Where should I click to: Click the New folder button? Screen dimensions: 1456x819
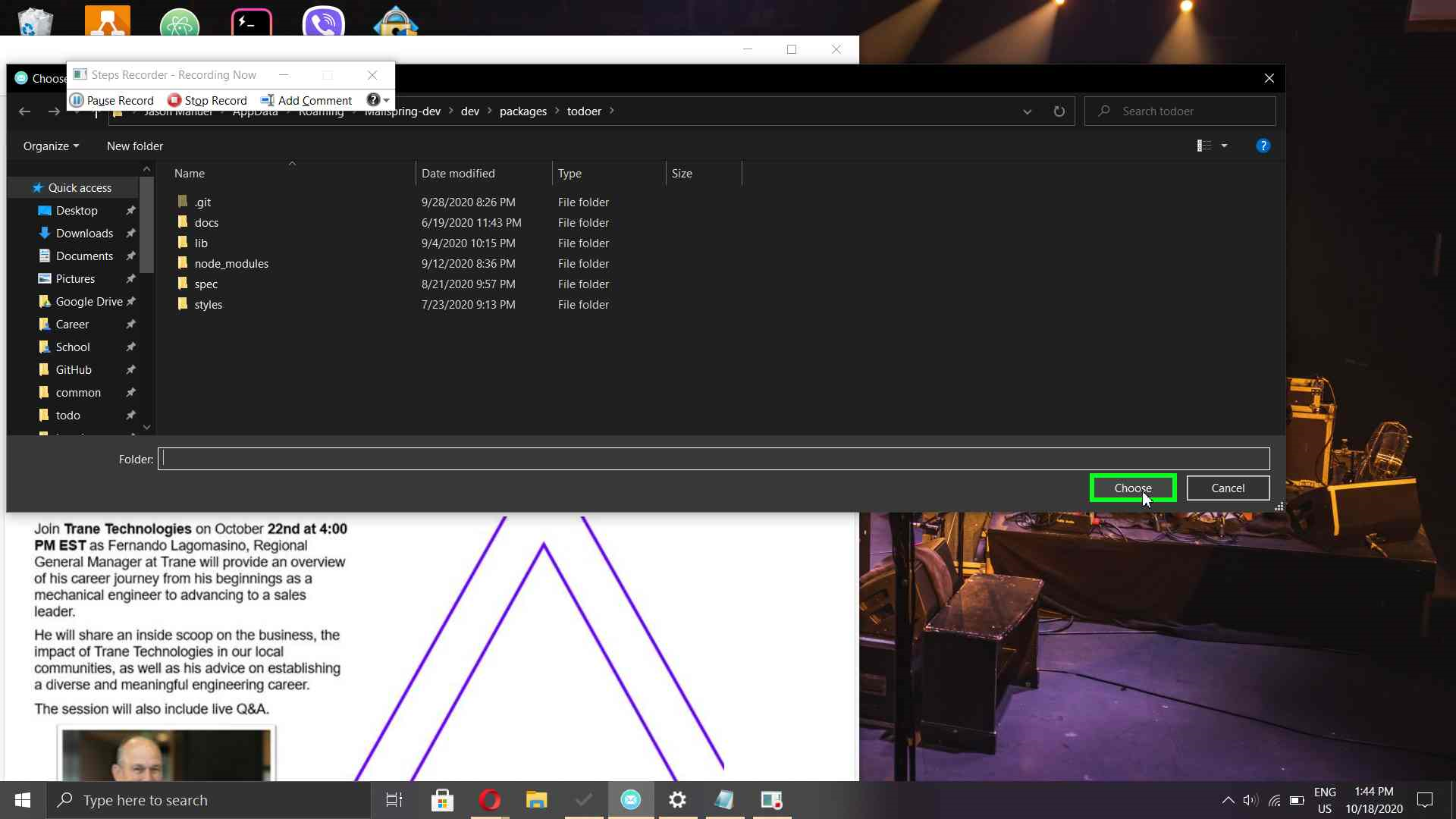pyautogui.click(x=135, y=146)
